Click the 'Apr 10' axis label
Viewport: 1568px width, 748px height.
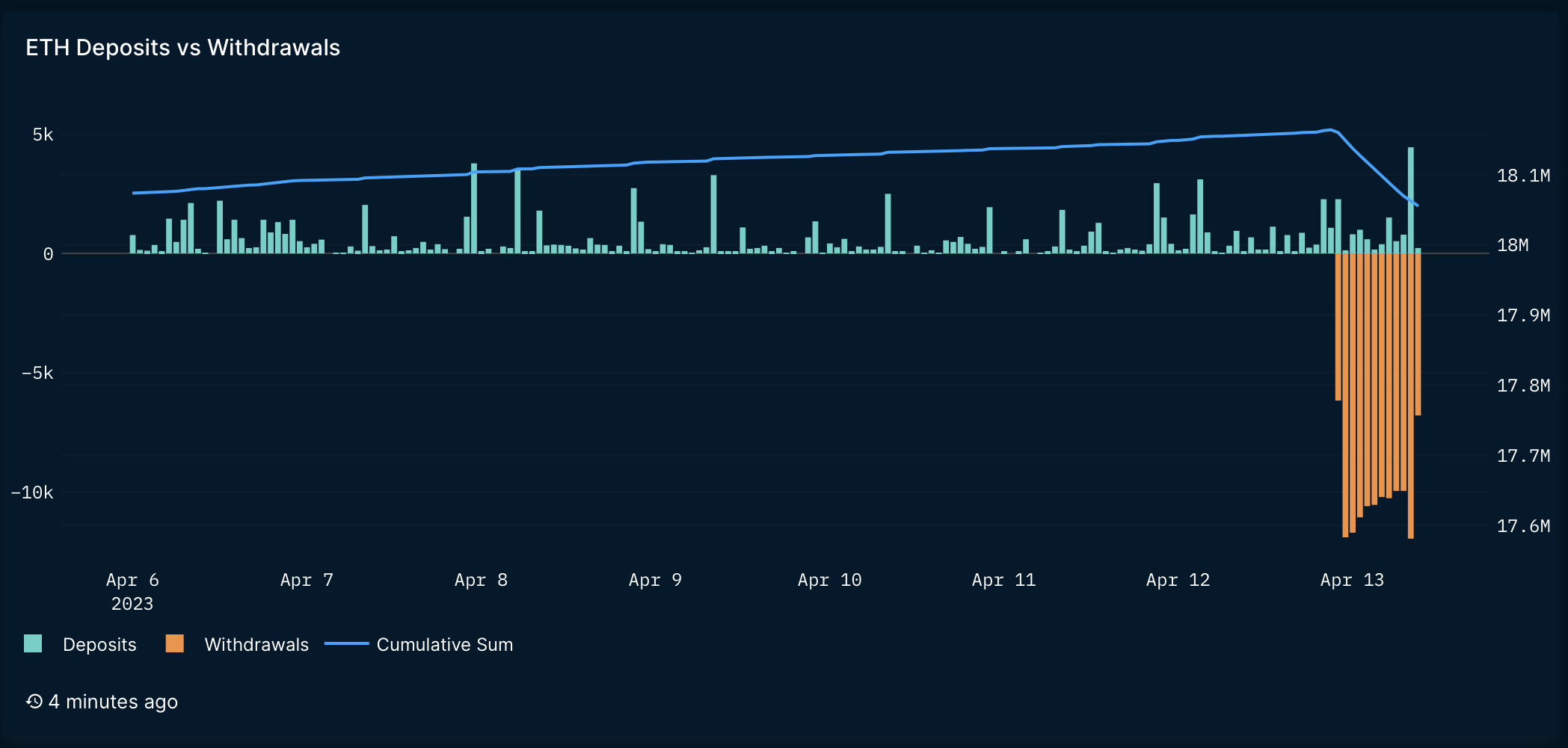[829, 580]
